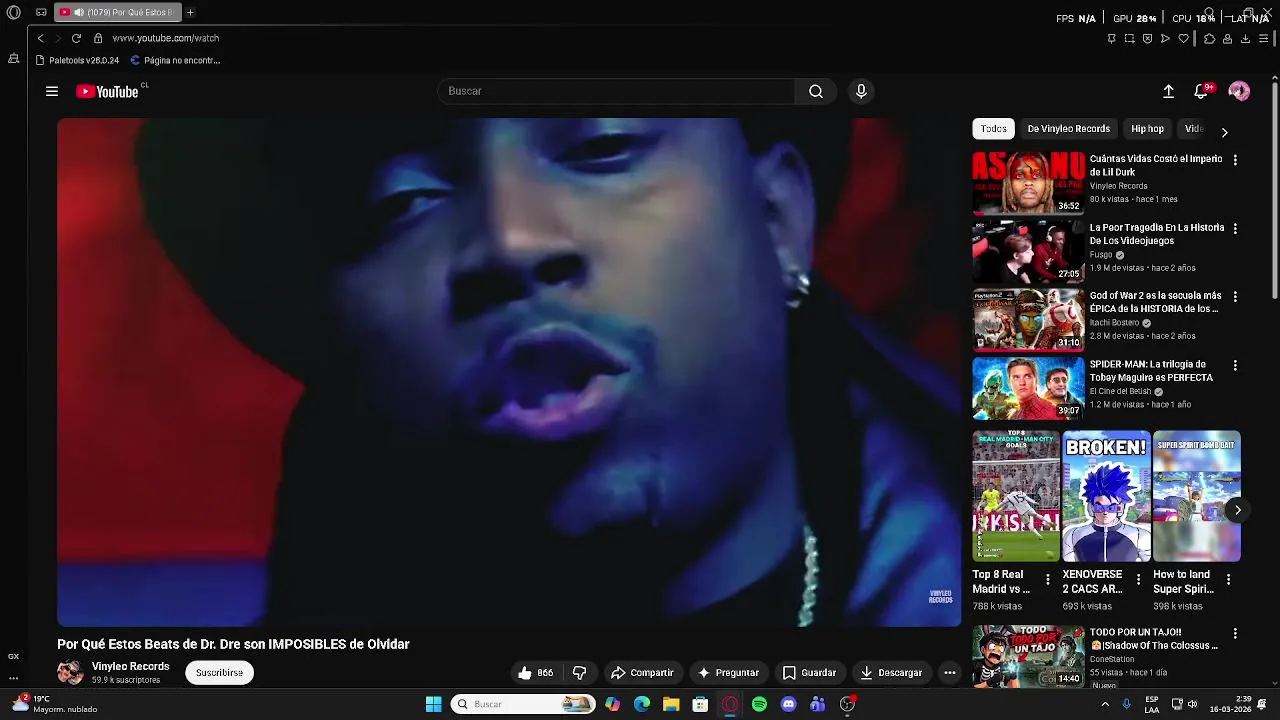Show next Shorts with arrow button
Screen dimensions: 1280x720
pos(1238,510)
